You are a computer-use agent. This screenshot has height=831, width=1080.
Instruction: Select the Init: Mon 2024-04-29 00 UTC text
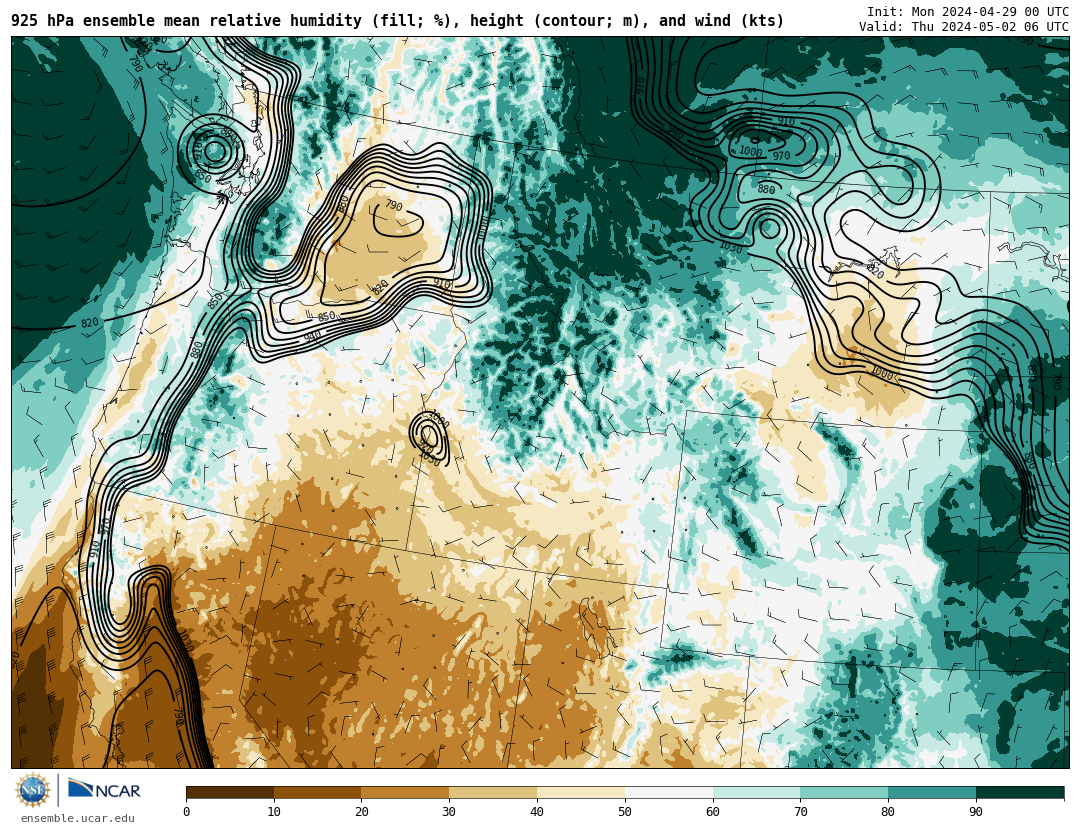click(x=968, y=12)
